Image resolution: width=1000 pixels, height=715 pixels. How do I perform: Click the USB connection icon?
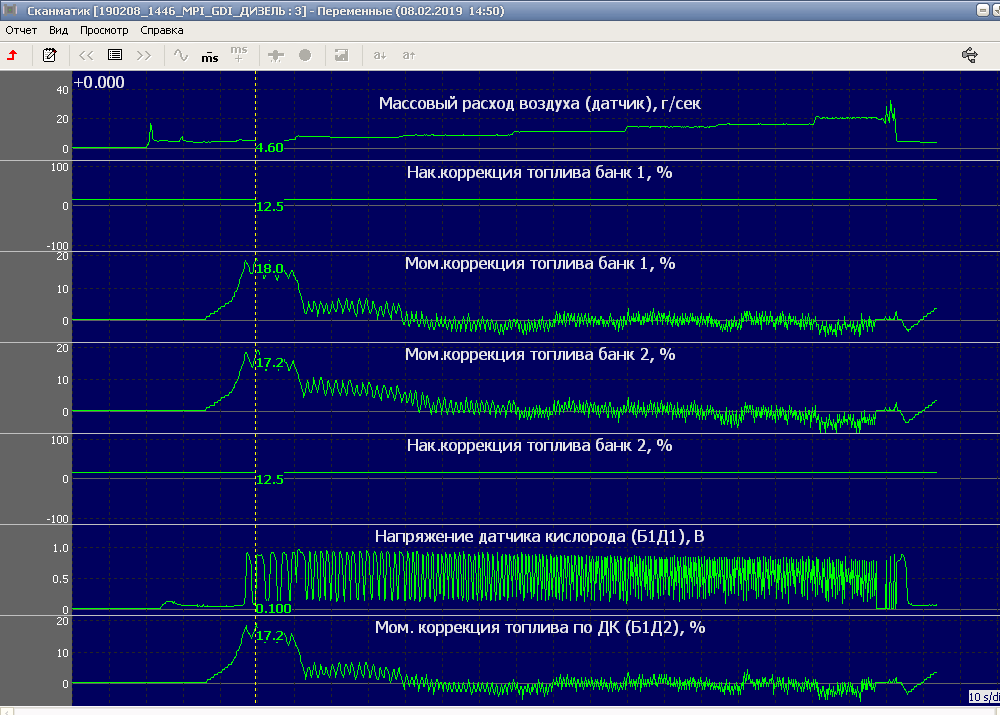point(969,55)
